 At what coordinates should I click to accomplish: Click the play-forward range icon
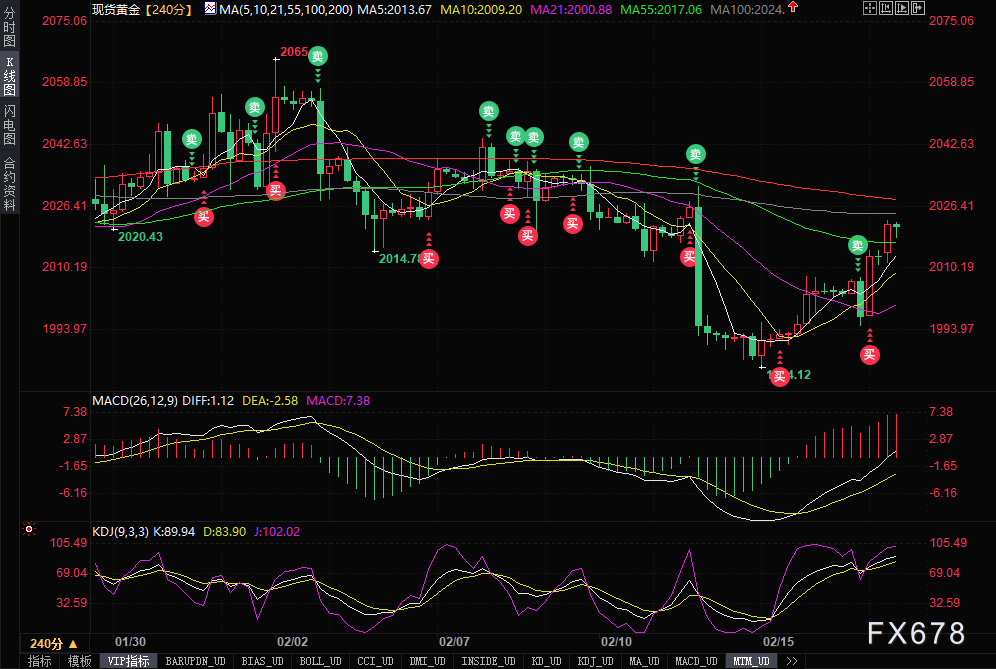click(x=901, y=8)
